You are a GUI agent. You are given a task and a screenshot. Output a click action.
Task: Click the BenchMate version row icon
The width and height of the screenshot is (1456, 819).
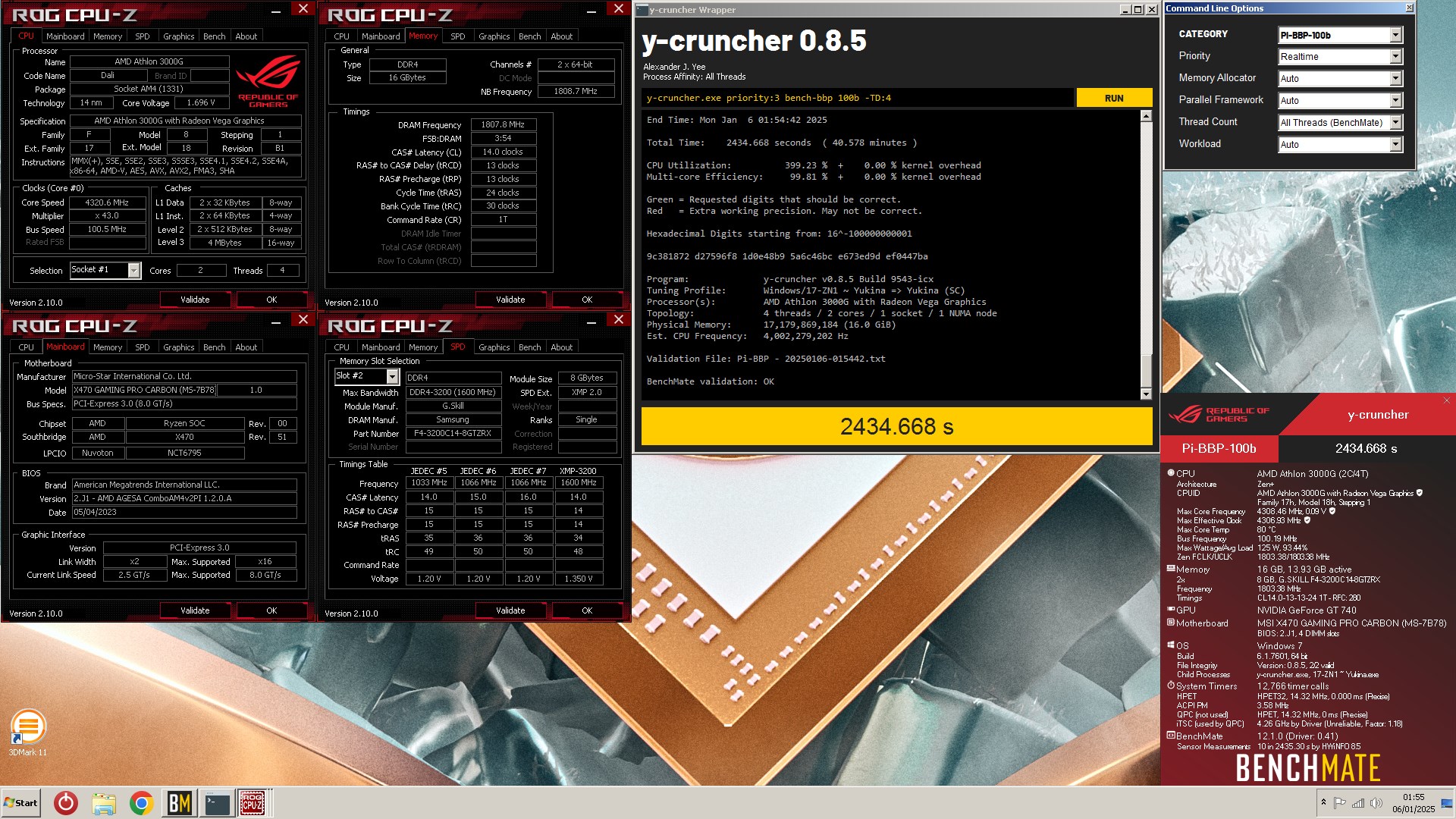click(x=1171, y=735)
